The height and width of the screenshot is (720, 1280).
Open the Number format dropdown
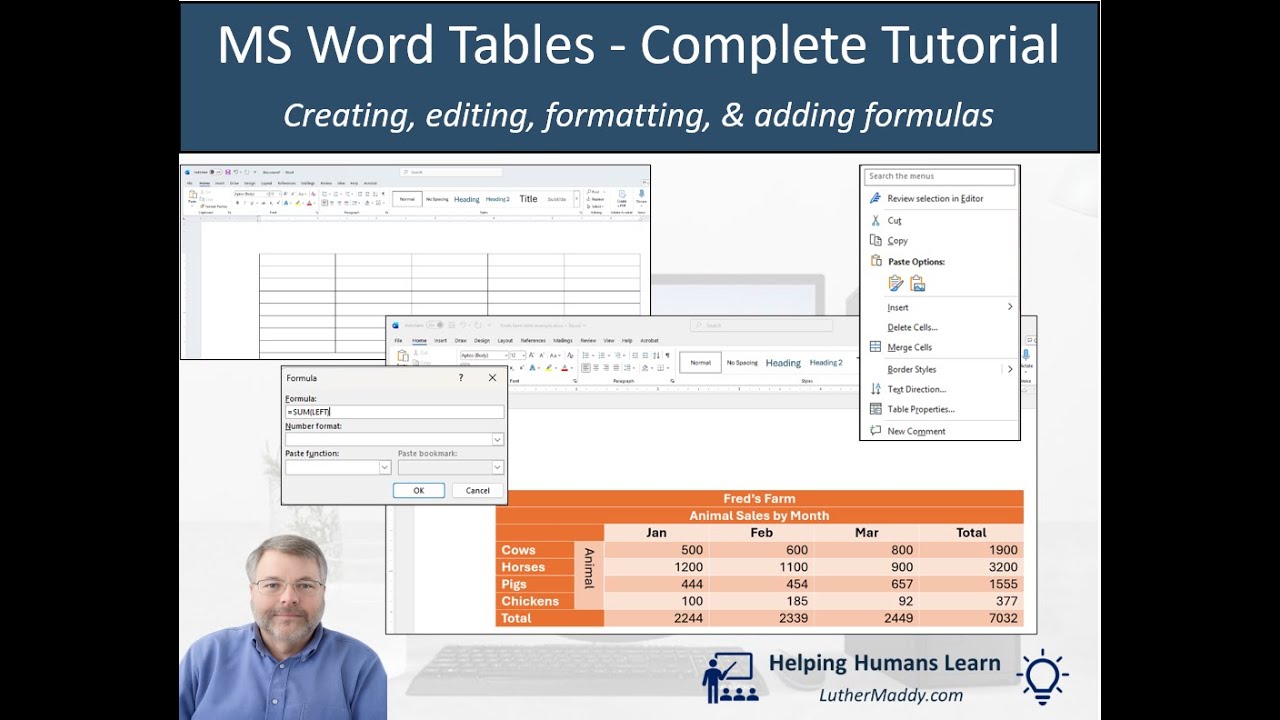(x=497, y=439)
